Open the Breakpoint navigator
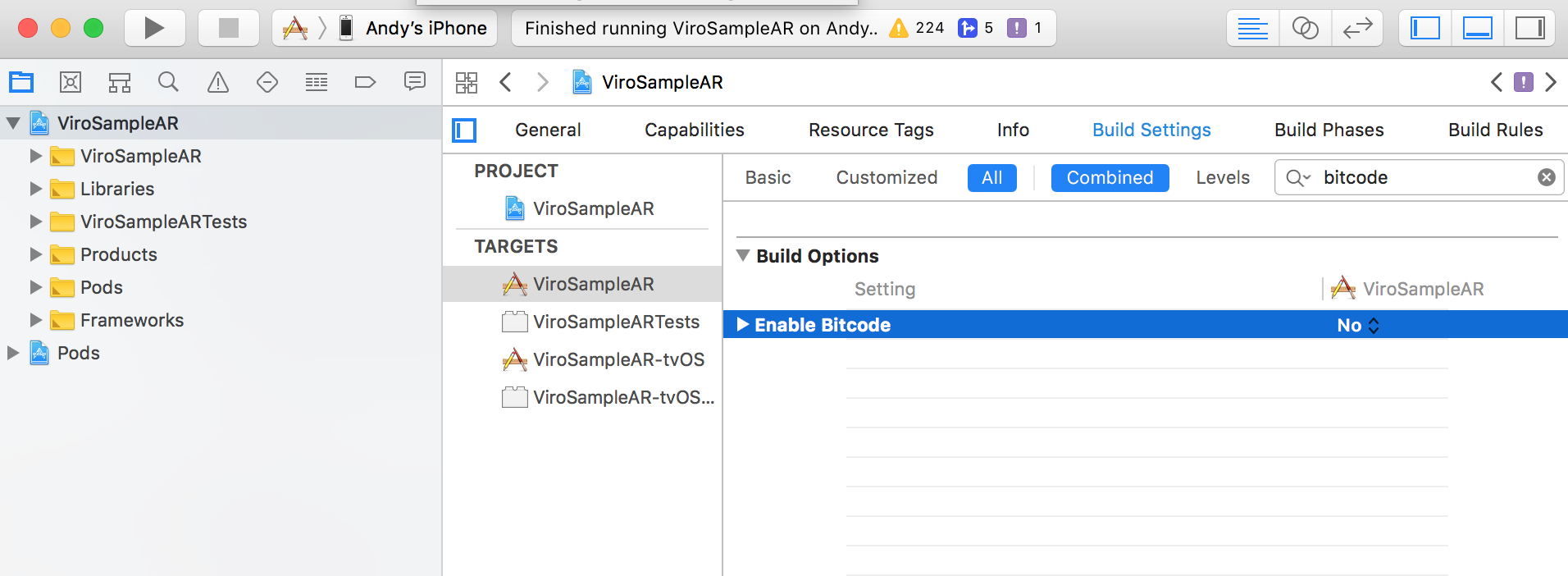The image size is (1568, 576). 366,82
